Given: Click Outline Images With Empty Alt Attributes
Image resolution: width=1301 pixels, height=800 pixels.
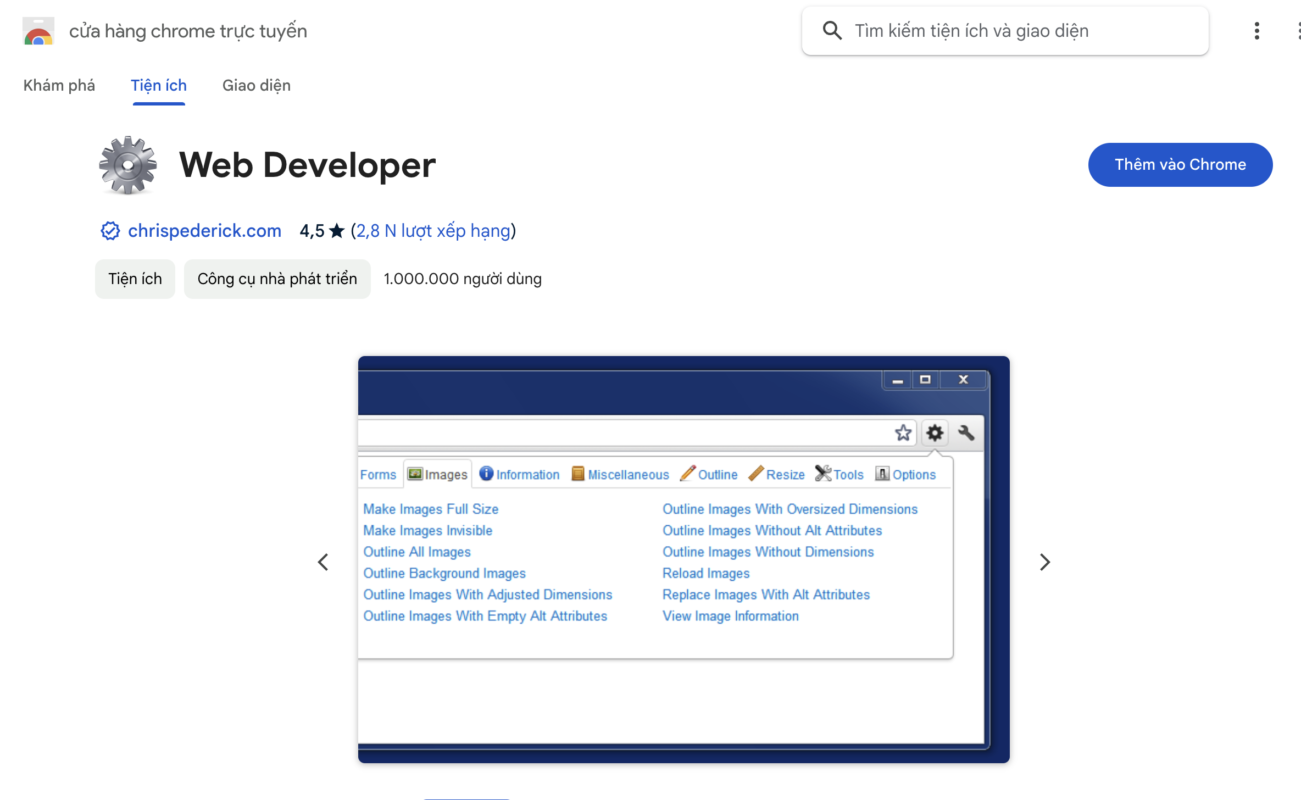Looking at the screenshot, I should point(485,616).
